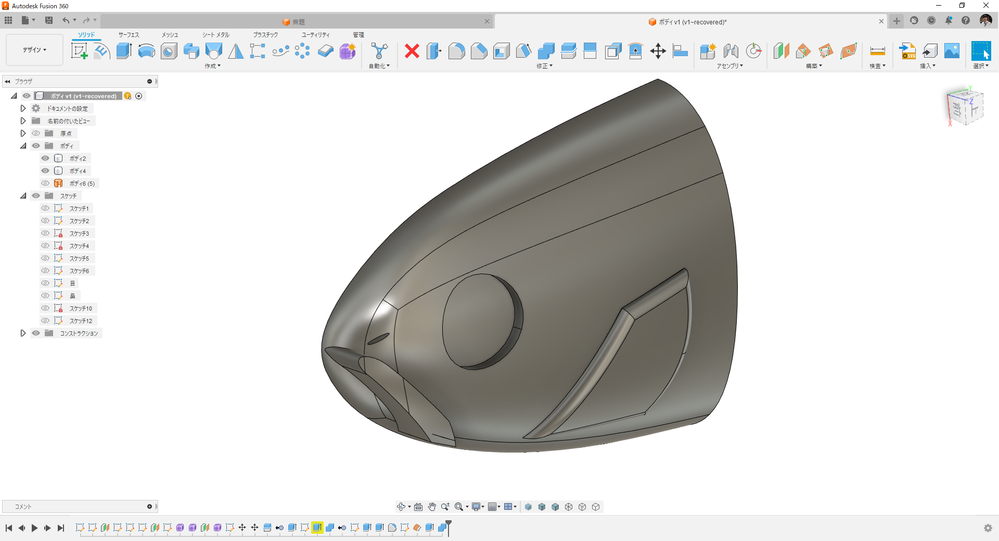Activate the Select tool icon

tap(981, 51)
